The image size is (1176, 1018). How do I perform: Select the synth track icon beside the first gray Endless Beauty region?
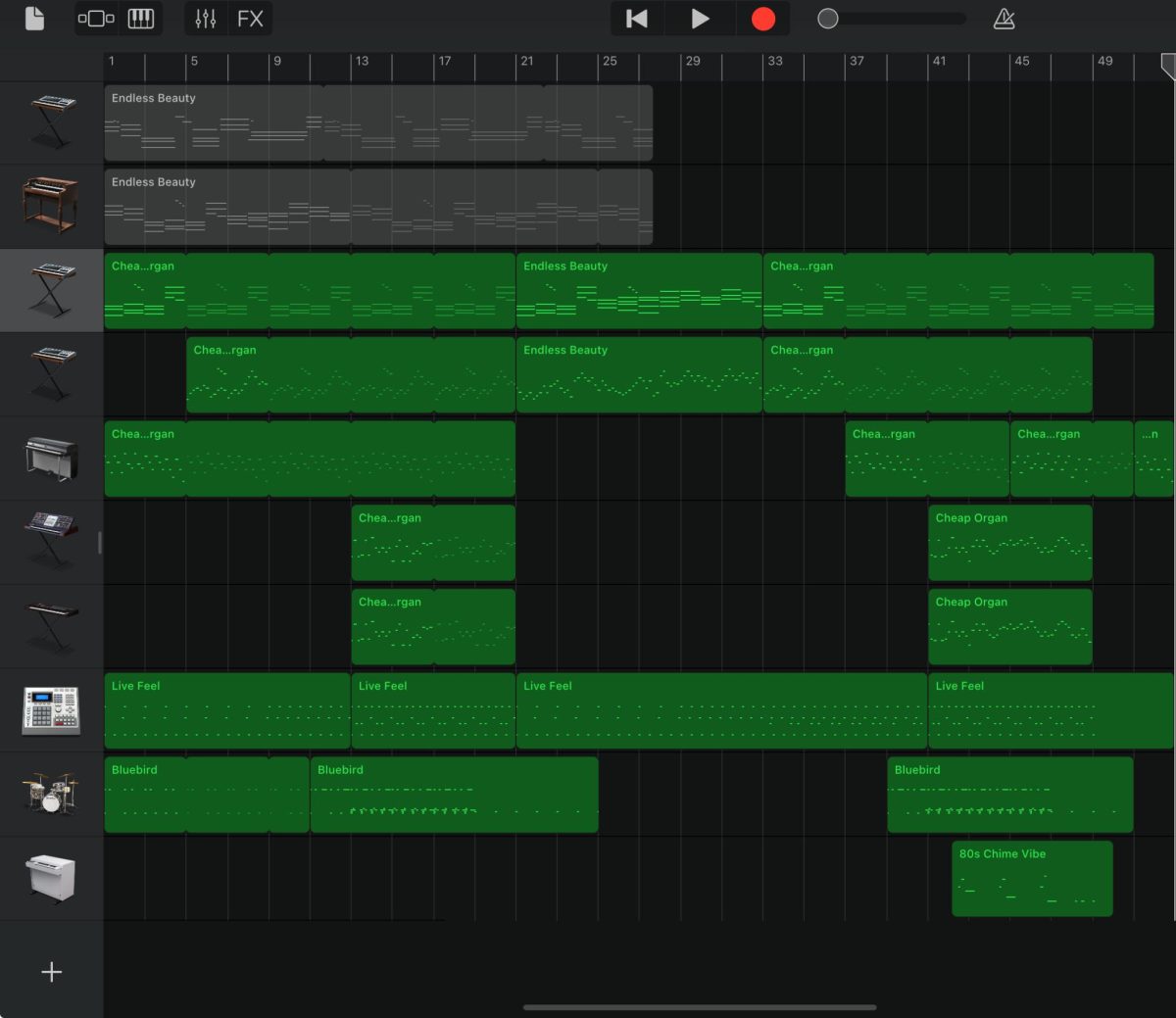(51, 121)
